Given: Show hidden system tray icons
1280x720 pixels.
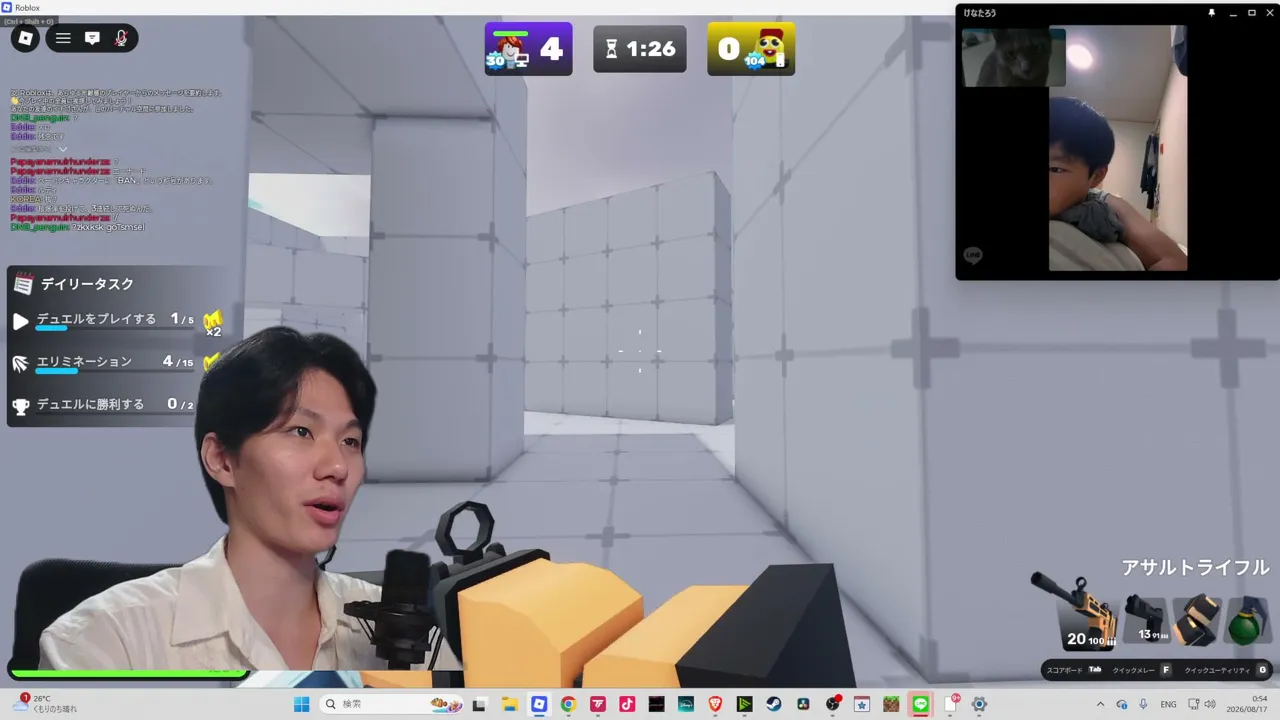Looking at the screenshot, I should (x=1101, y=704).
